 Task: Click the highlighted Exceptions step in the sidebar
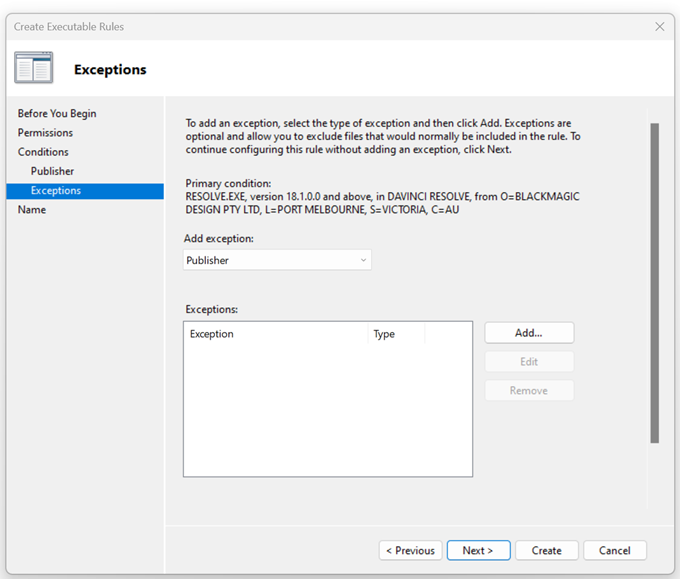pyautogui.click(x=56, y=191)
